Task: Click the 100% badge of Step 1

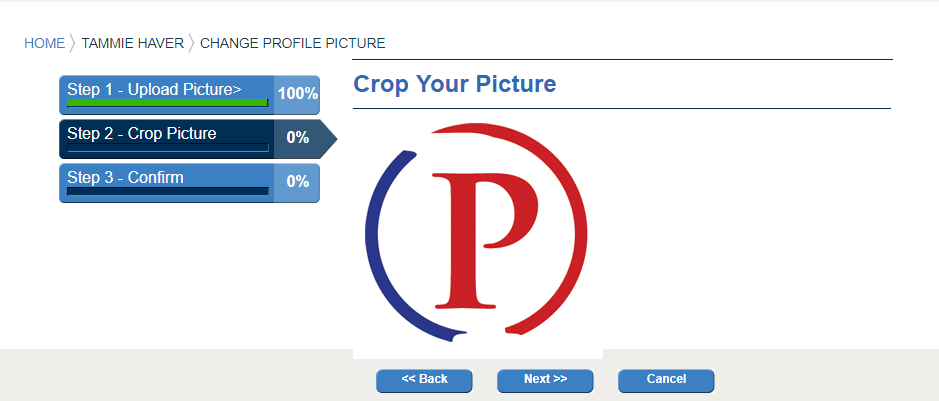Action: tap(297, 95)
